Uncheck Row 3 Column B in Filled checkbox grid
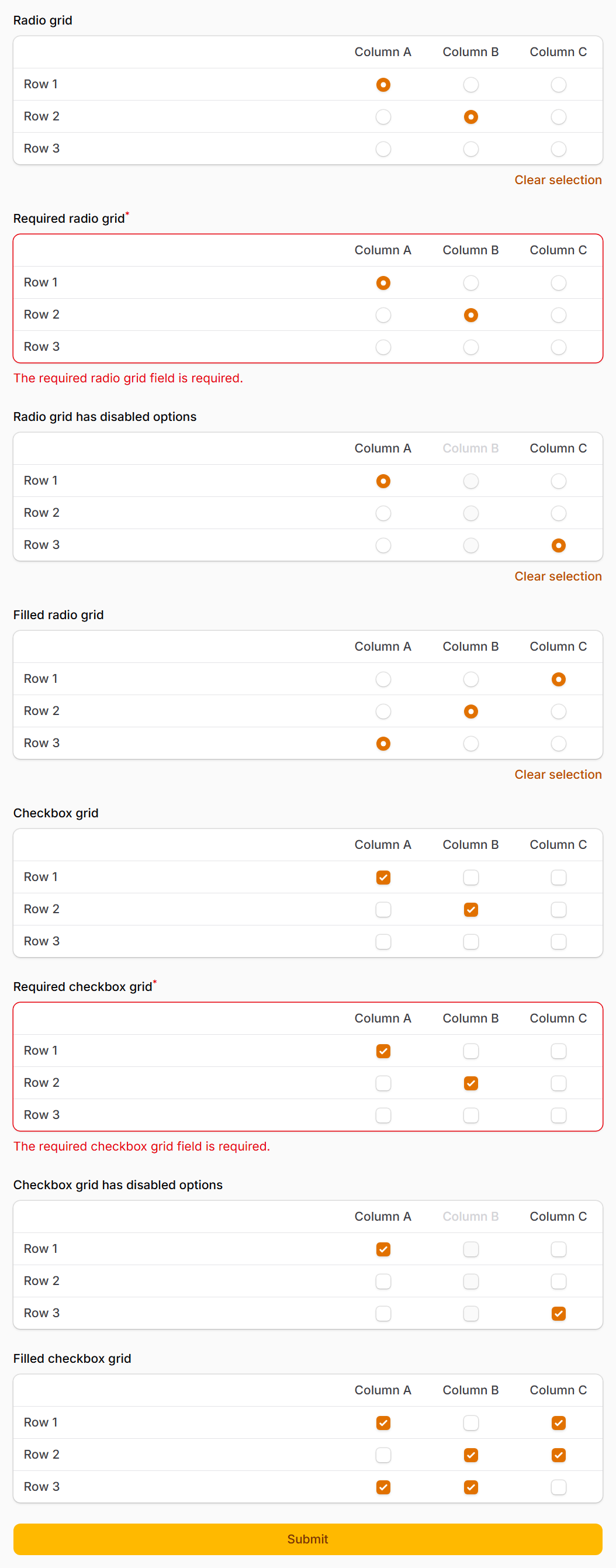The image size is (616, 1568). coord(470,1487)
